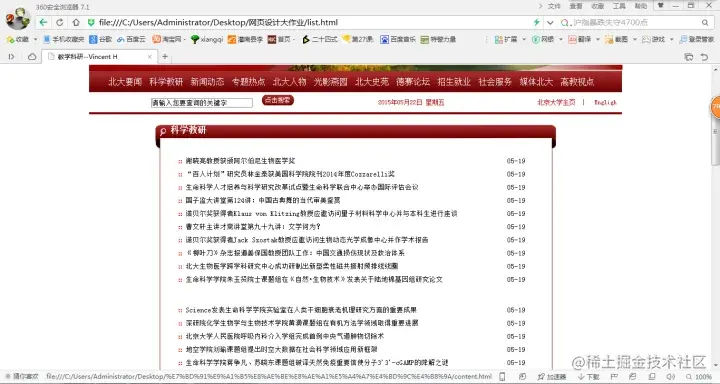Viewport: 720px width, 384px height.
Task: Go to 媒体北大 in navigation bar
Action: tap(536, 82)
